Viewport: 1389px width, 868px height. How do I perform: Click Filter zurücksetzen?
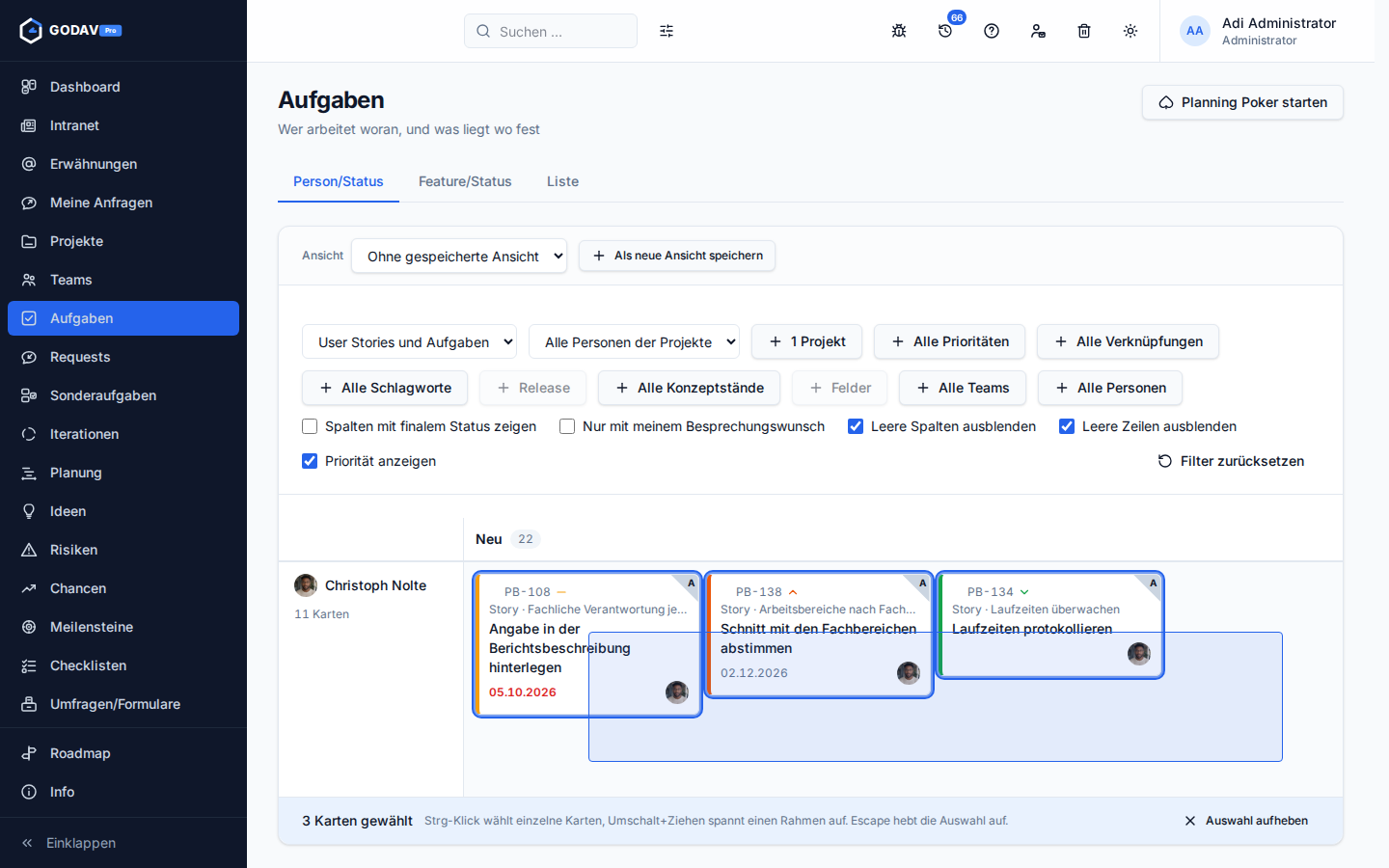point(1231,461)
